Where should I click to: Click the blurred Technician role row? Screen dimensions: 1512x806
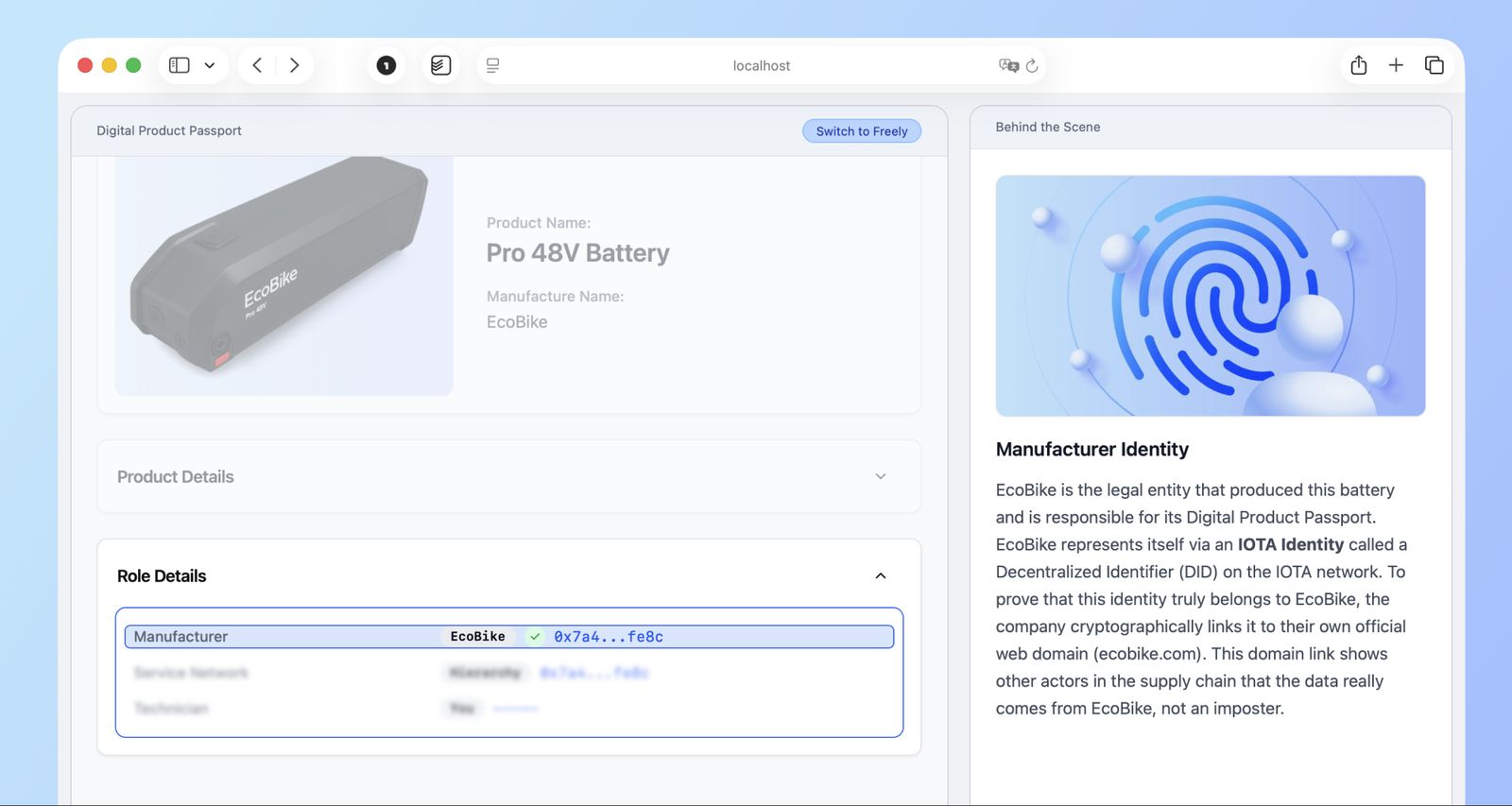coord(509,709)
